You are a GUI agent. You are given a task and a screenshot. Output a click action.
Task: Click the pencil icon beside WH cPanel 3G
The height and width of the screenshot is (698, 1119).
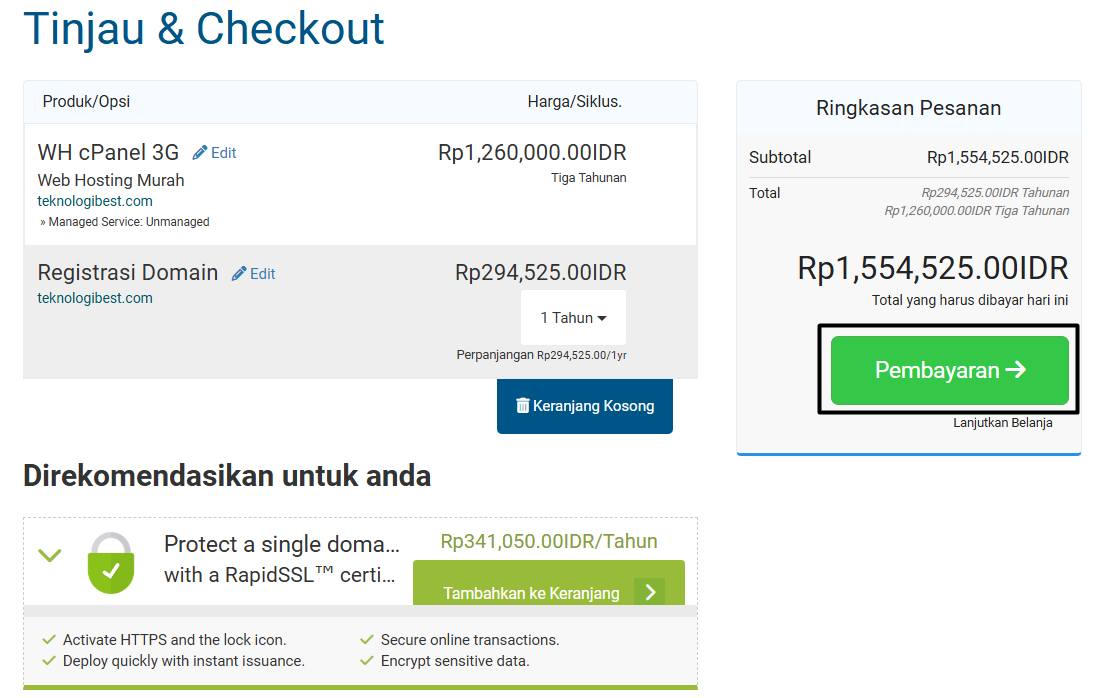click(x=200, y=153)
